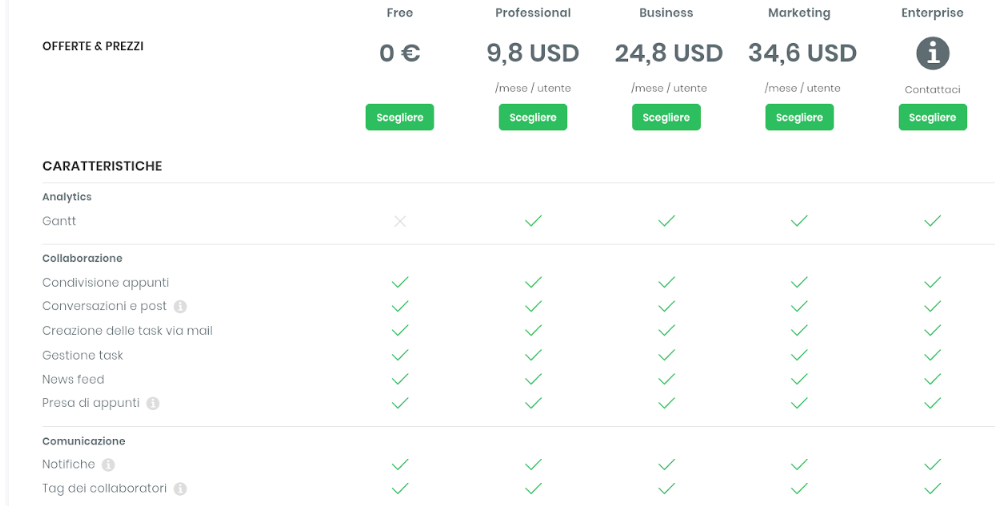Click the Creazione delle task via mail row label

tap(128, 331)
